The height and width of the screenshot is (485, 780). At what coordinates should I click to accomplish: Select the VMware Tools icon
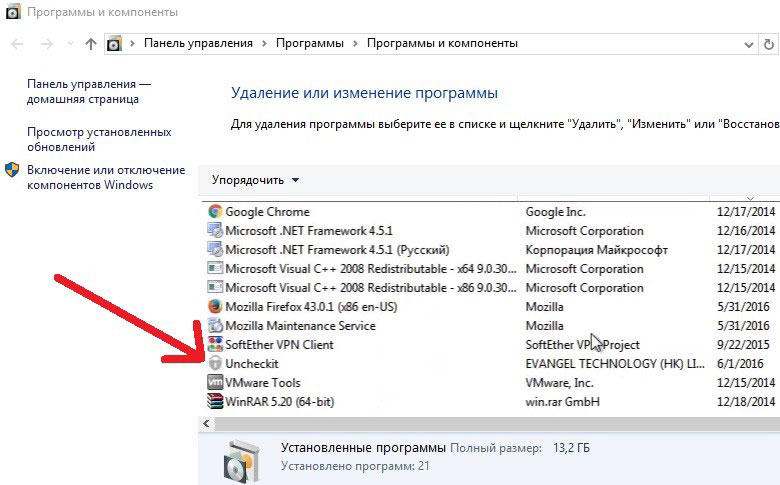point(214,383)
